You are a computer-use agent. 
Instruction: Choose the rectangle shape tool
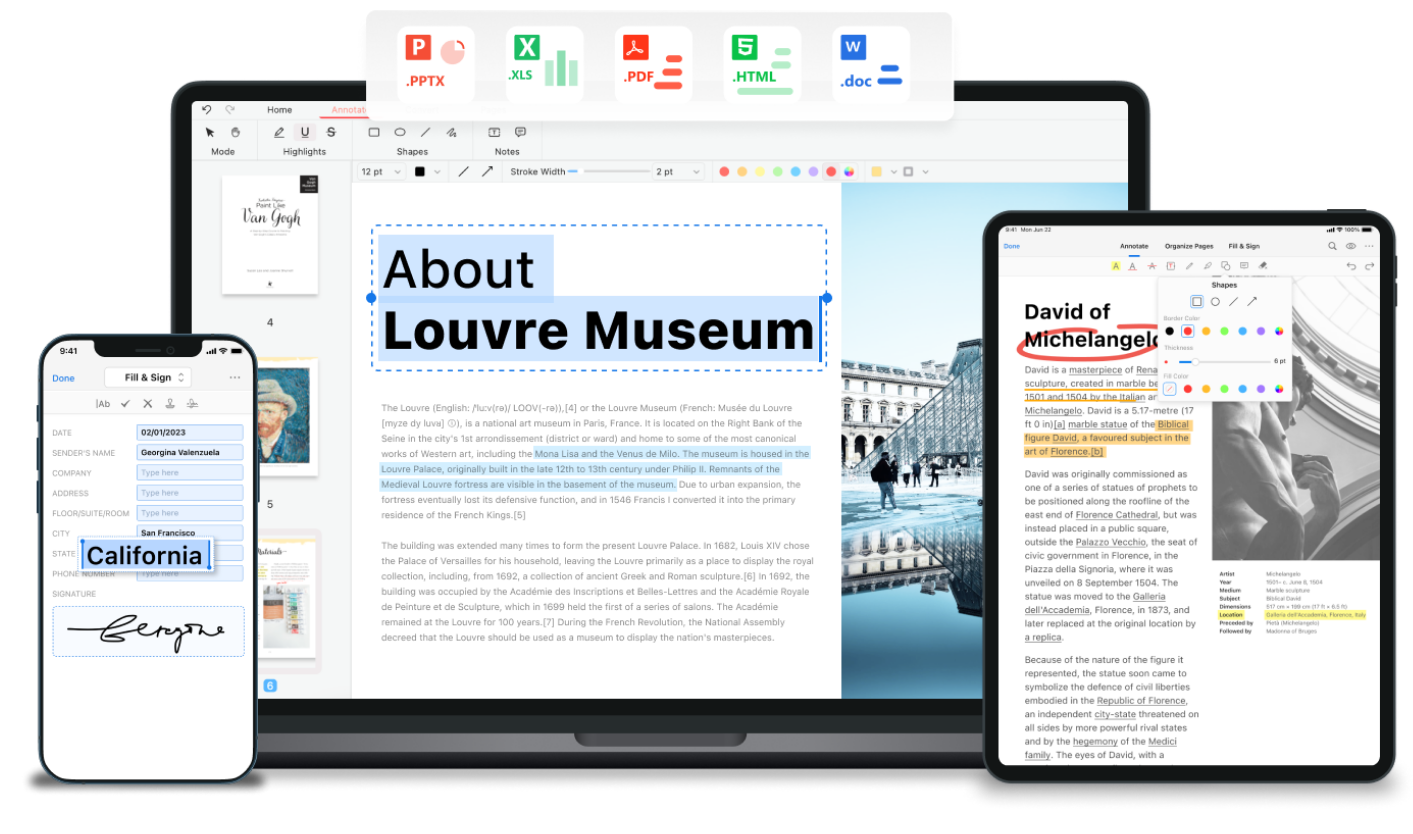(374, 132)
